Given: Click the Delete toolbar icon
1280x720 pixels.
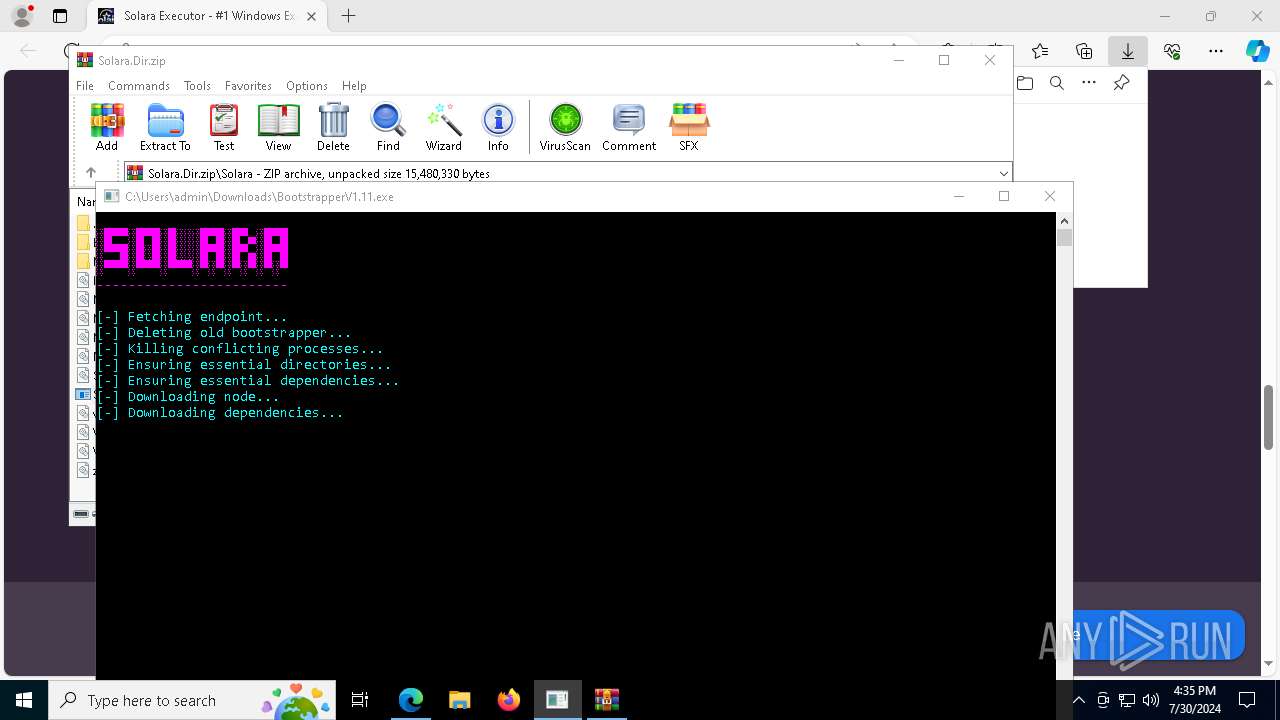Looking at the screenshot, I should 333,127.
